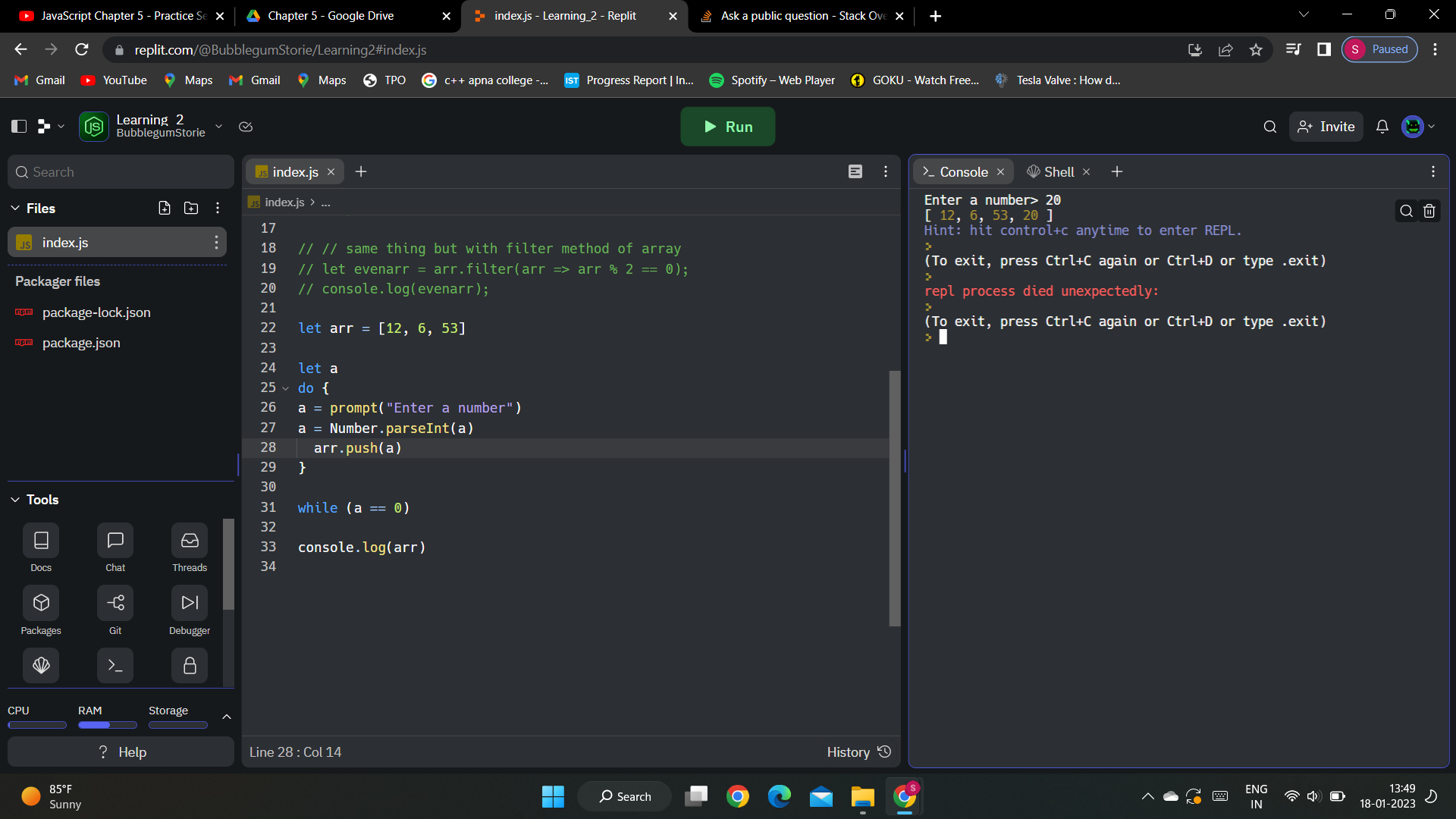This screenshot has width=1456, height=819.
Task: Toggle the editor markdown preview layout icon
Action: (x=855, y=171)
